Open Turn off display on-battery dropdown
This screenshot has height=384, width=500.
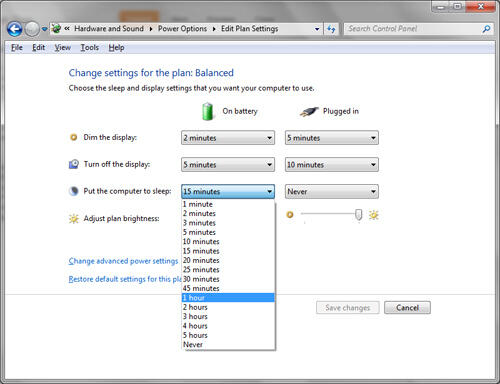pyautogui.click(x=228, y=165)
